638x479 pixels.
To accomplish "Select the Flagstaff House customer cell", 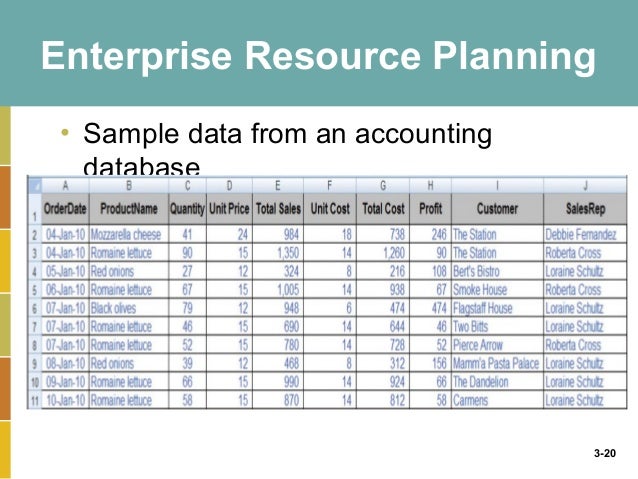I will pos(497,308).
